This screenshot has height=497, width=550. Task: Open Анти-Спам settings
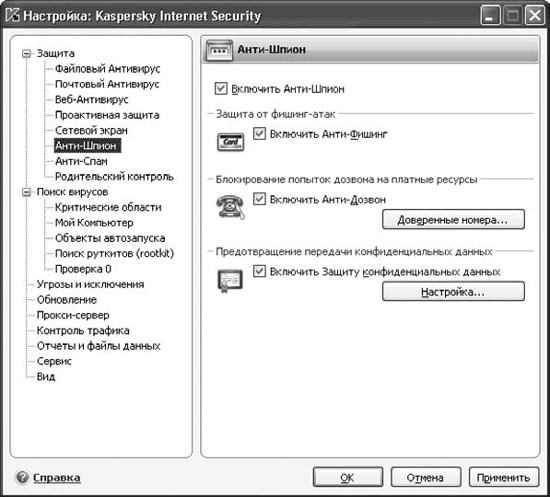click(81, 161)
